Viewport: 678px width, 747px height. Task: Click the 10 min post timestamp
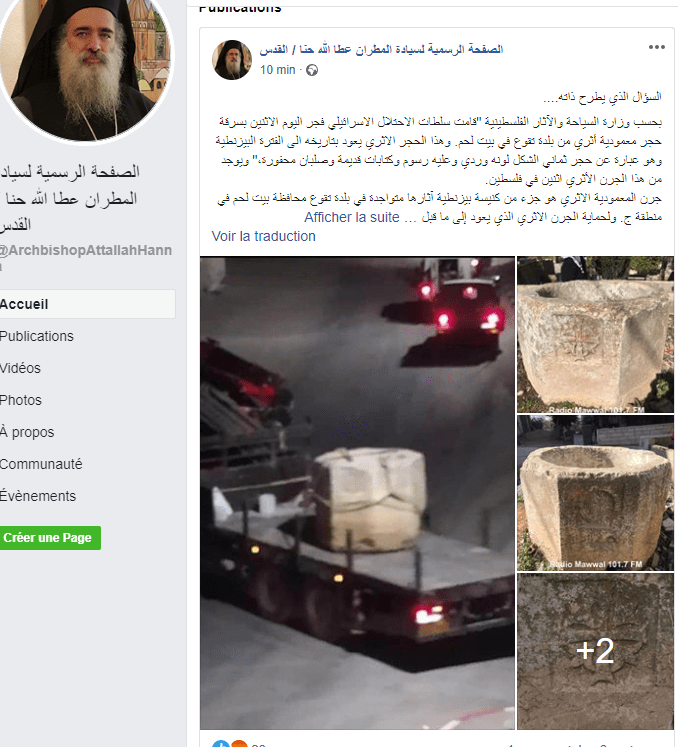[x=278, y=70]
